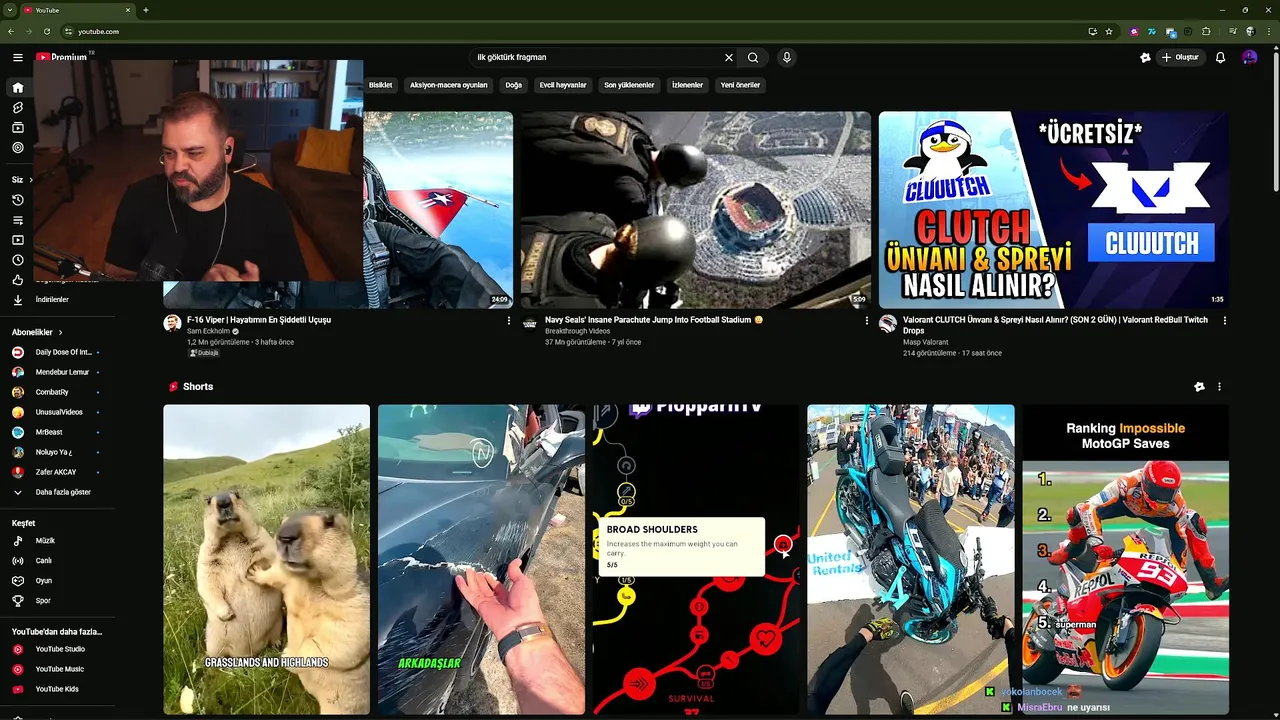
Task: Select Aksiyon-macera oyunları chip
Action: tap(448, 85)
